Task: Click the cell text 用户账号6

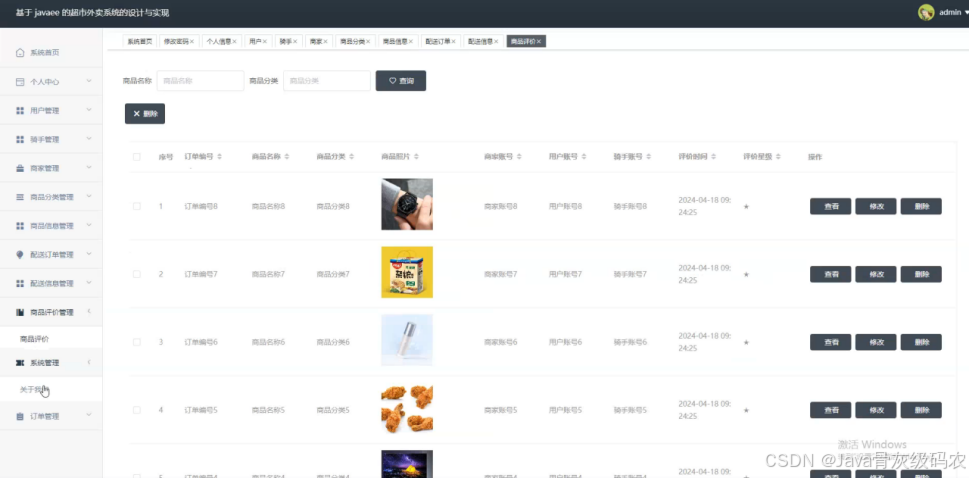Action: tap(565, 342)
